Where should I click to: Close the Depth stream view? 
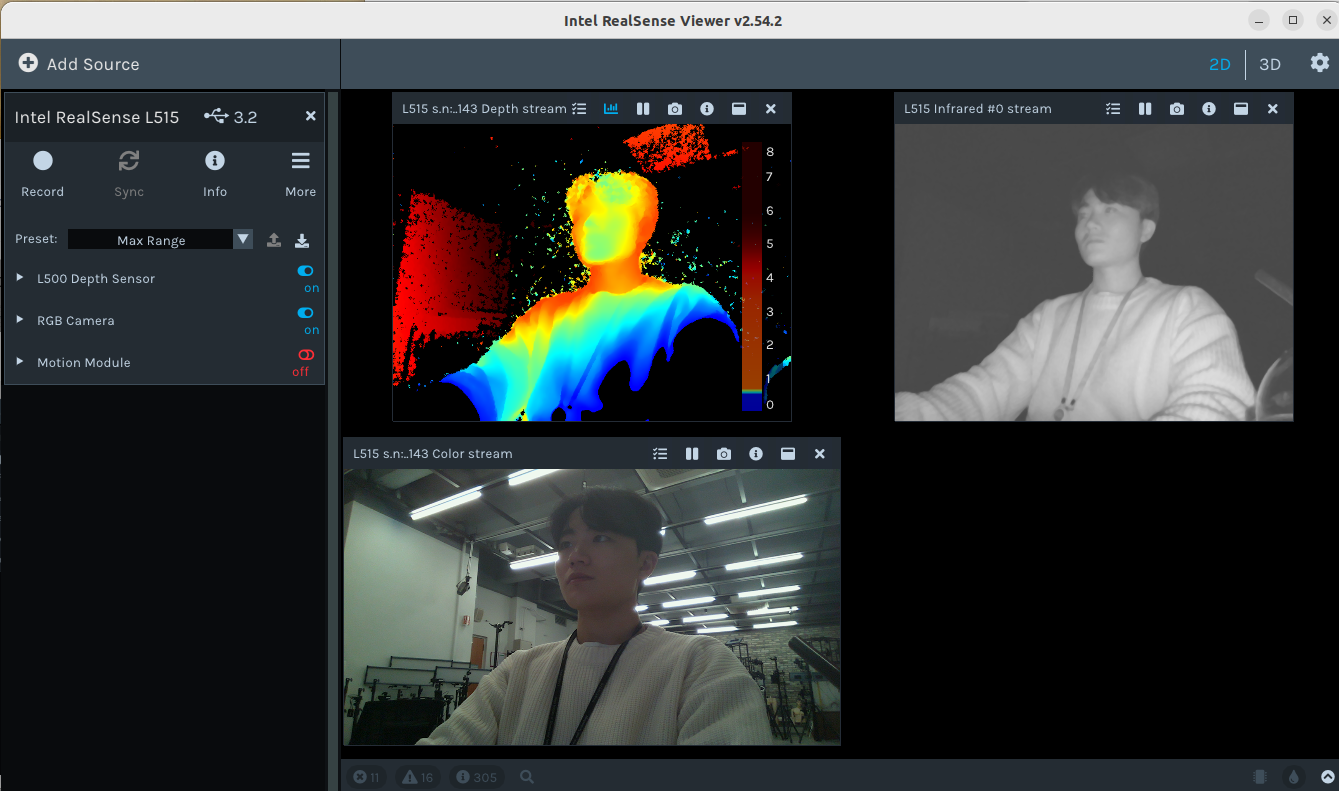[771, 108]
